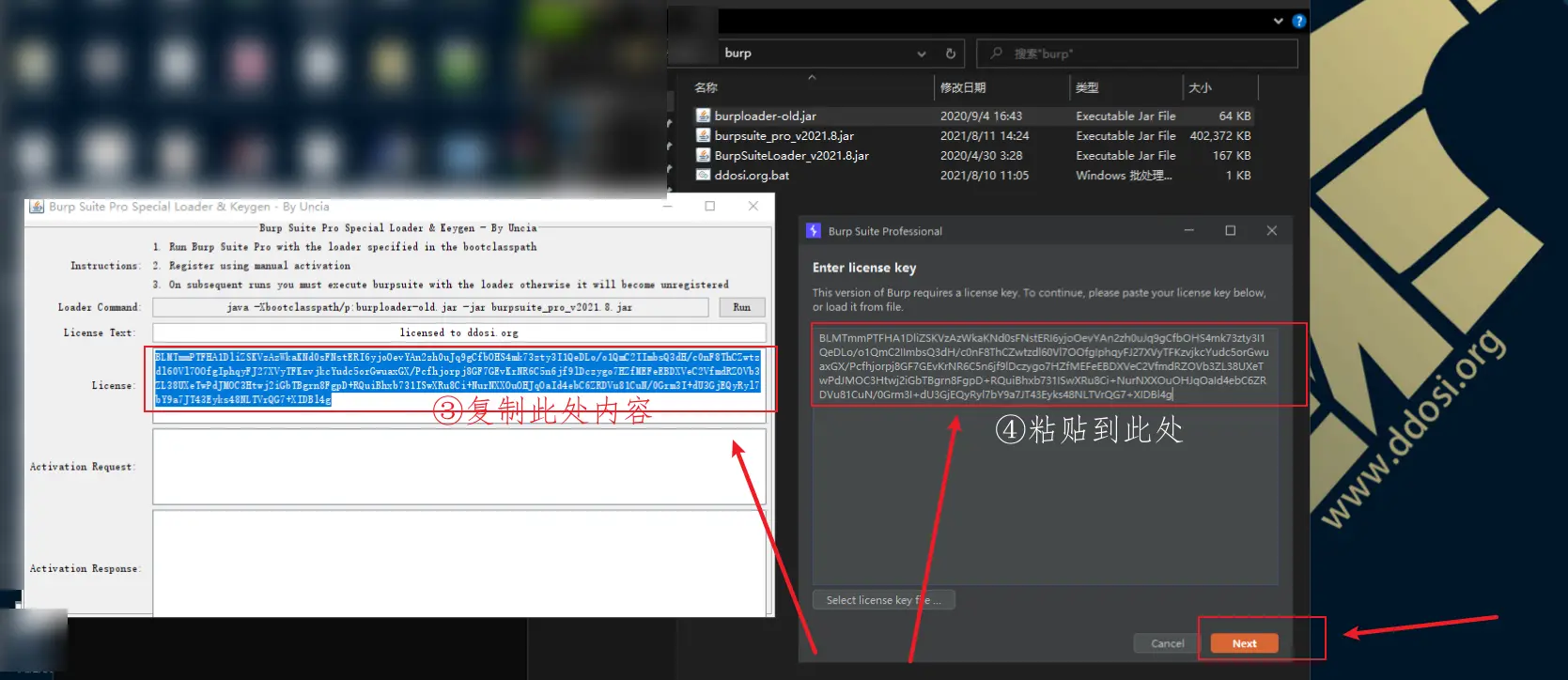Maximize the Loader & Keygen window
This screenshot has width=1568, height=680.
(x=710, y=207)
